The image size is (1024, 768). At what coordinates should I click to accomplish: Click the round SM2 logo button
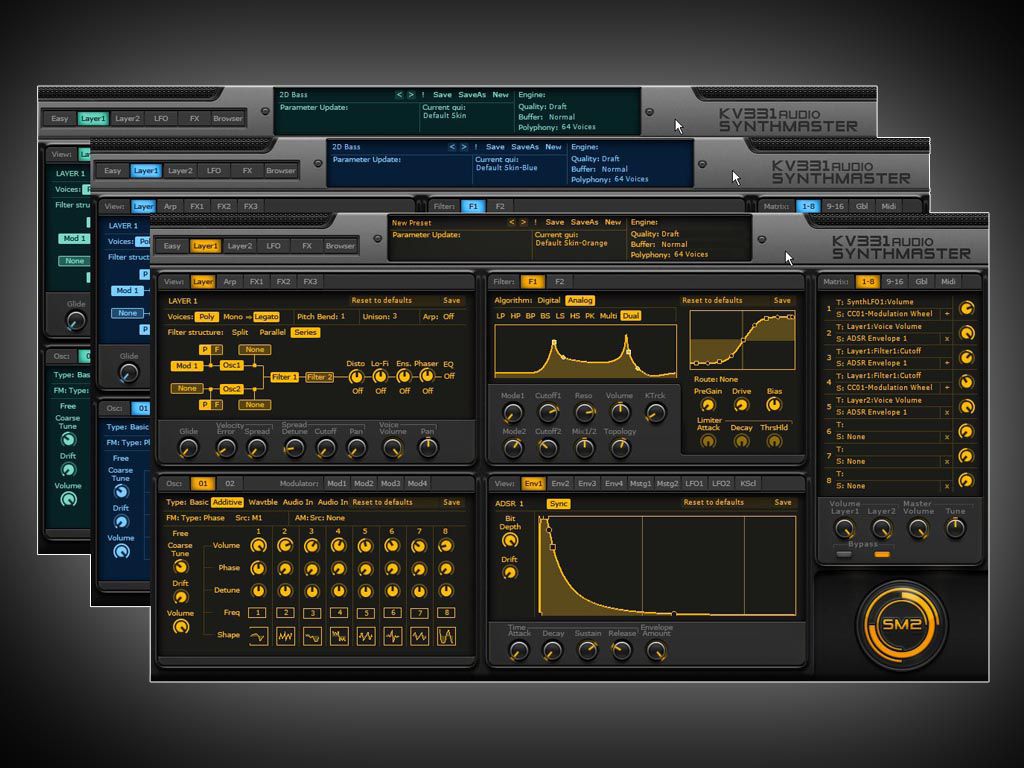[901, 625]
